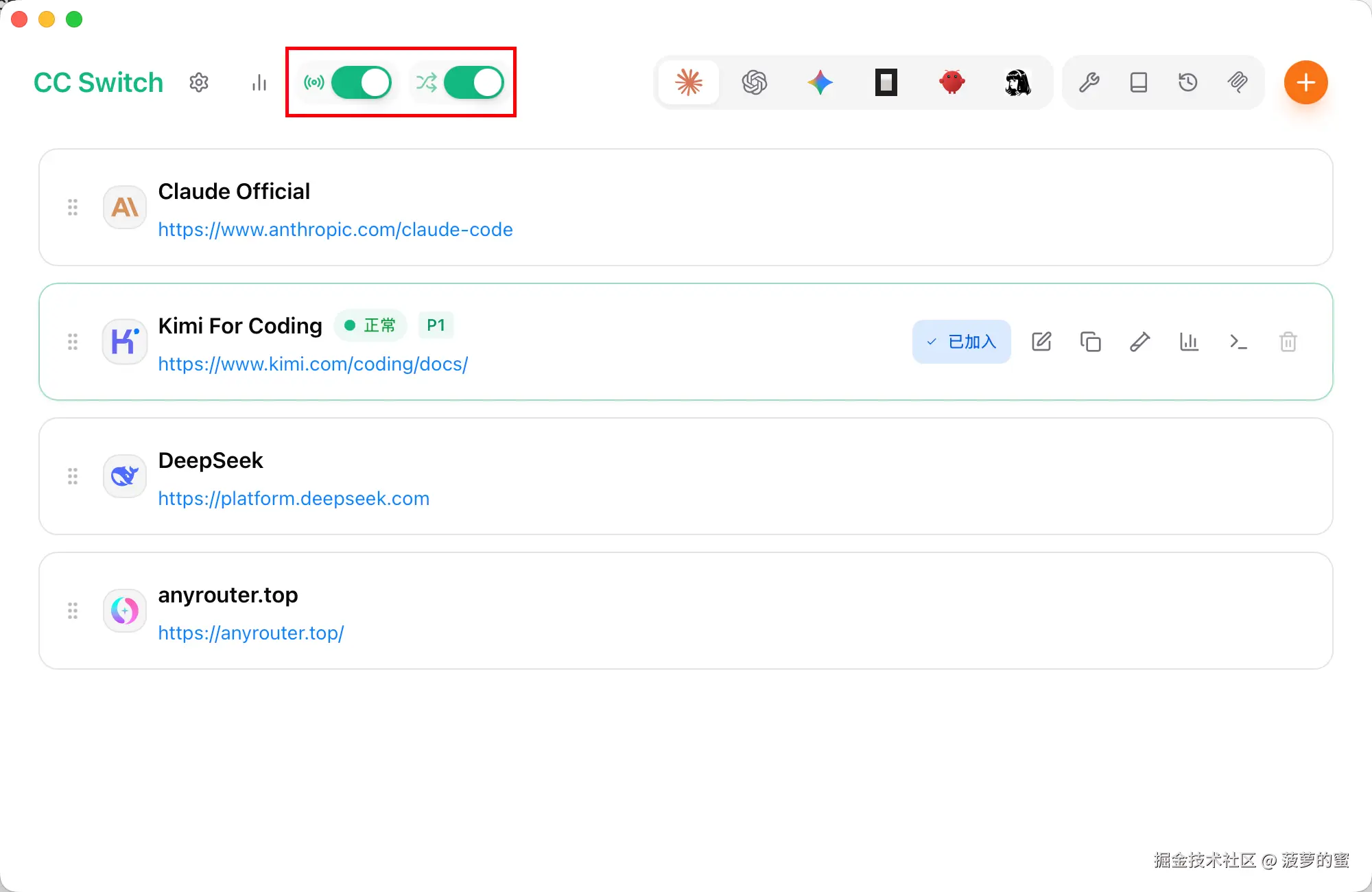This screenshot has height=892, width=1372.
Task: Open the history clock icon
Action: (1187, 82)
